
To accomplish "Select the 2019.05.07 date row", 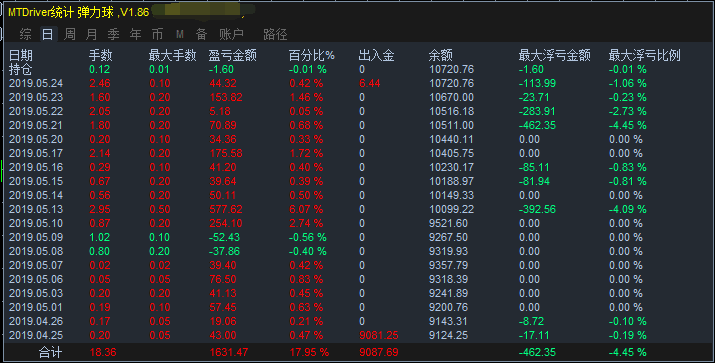I will coord(36,265).
